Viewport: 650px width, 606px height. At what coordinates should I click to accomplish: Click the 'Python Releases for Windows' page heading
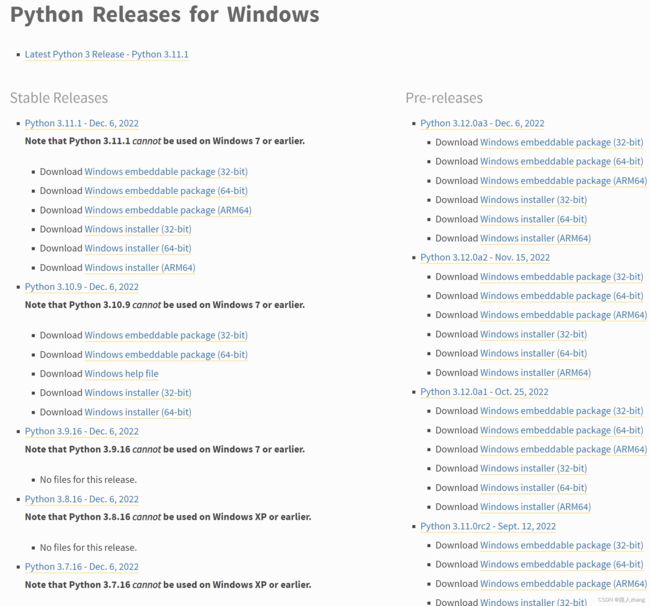coord(165,14)
